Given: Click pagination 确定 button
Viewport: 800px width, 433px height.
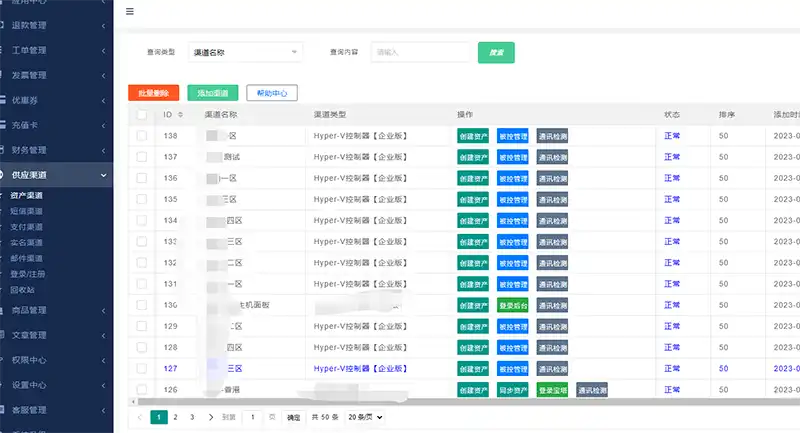Looking at the screenshot, I should pyautogui.click(x=293, y=417).
